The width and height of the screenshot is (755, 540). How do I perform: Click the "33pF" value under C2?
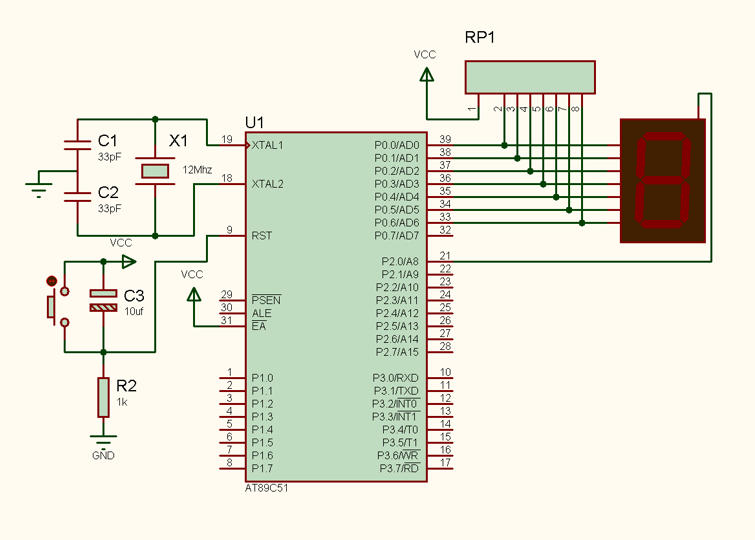coord(109,209)
